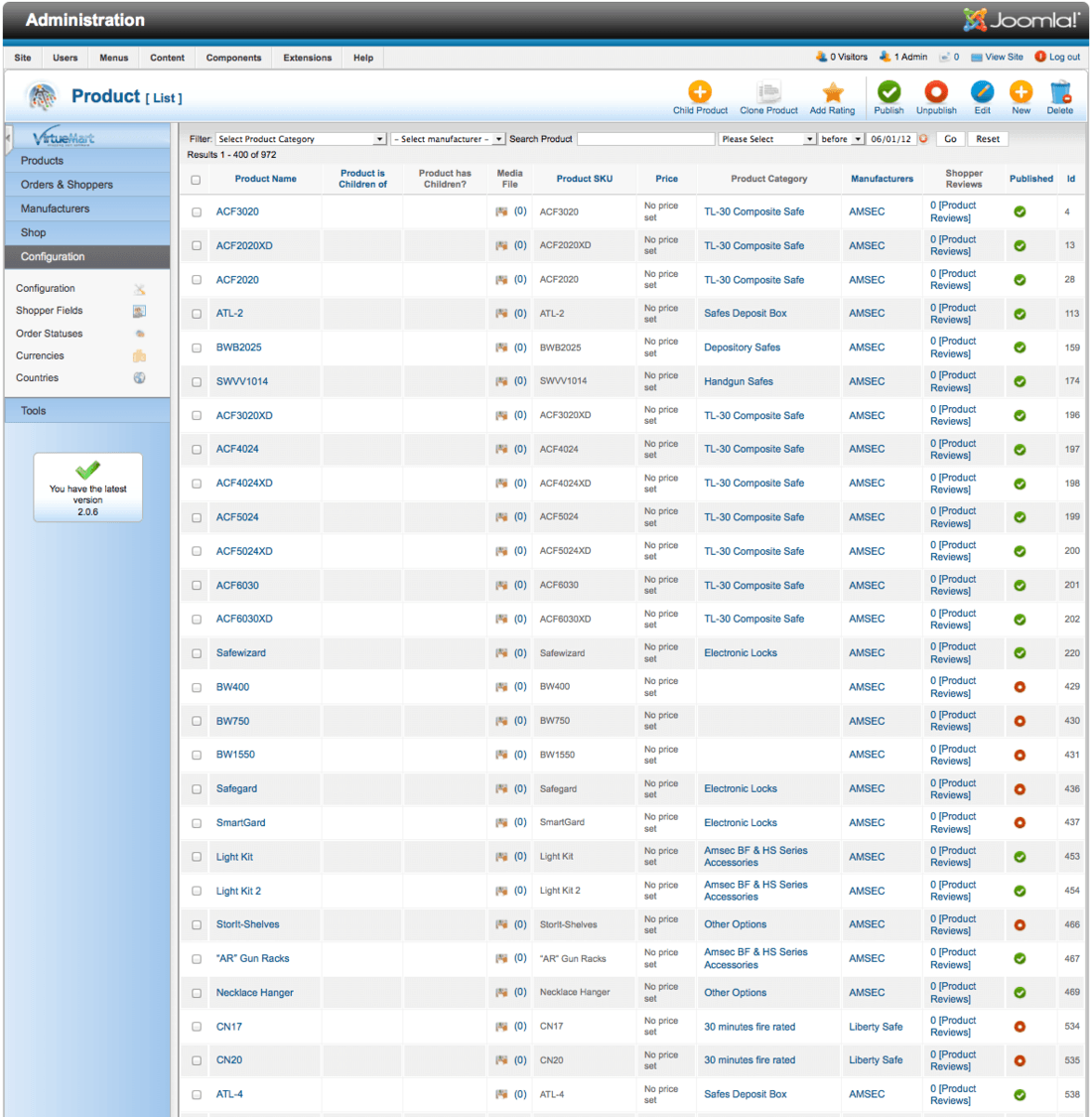Click the Configuration tools icon in submenu
This screenshot has width=1092, height=1117.
[140, 289]
